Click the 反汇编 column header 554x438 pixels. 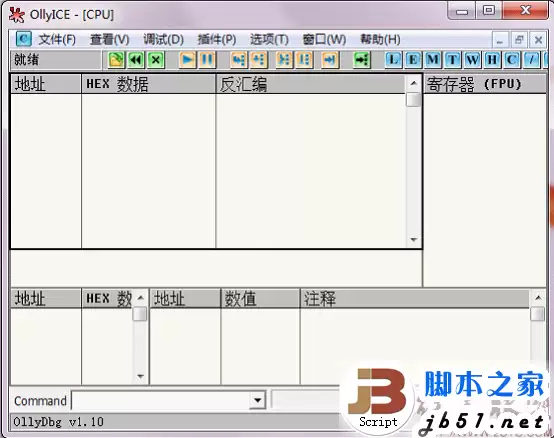pos(310,84)
